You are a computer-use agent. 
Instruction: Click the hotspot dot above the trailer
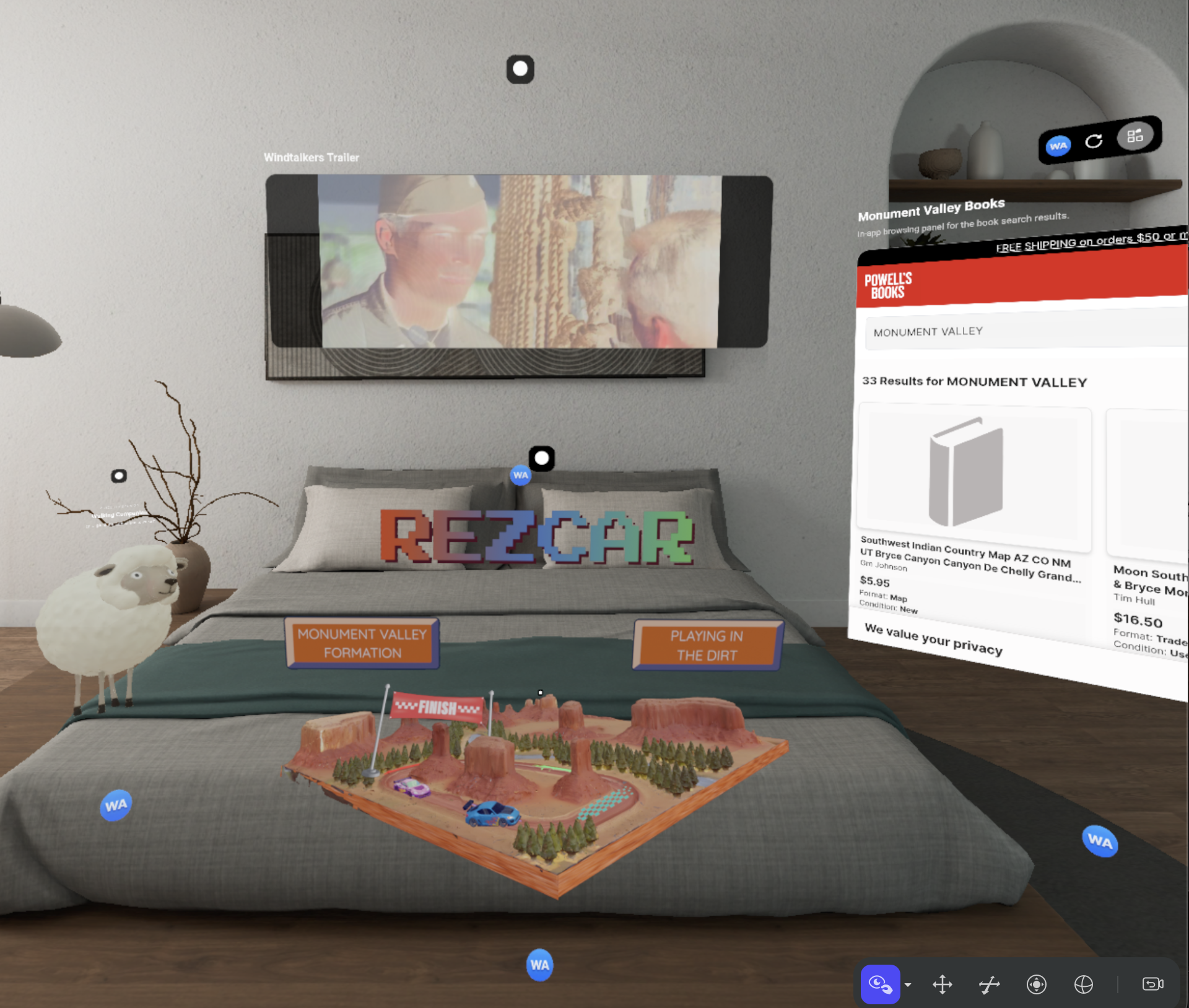tap(520, 69)
